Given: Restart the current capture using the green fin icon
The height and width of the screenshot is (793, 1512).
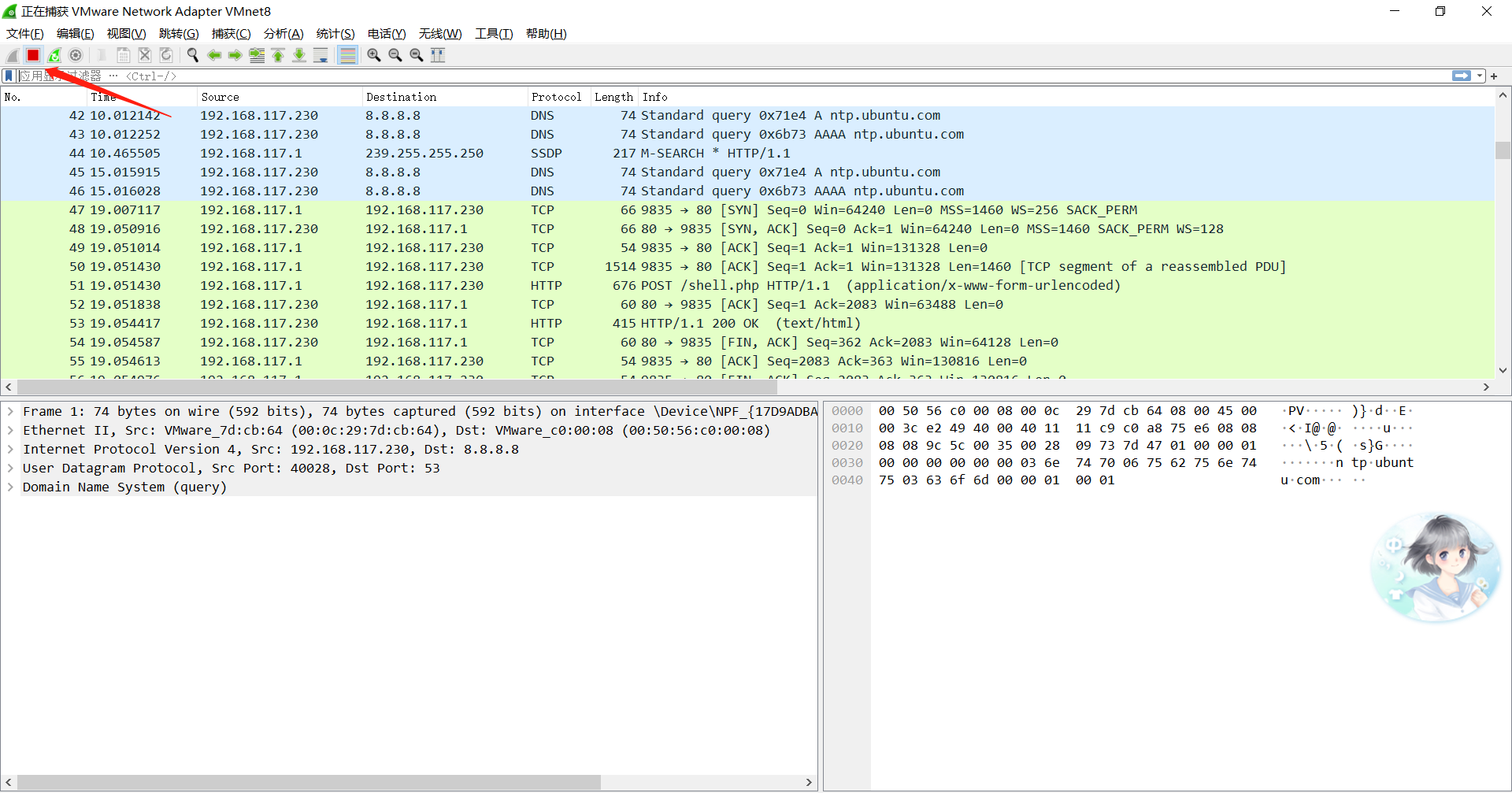Looking at the screenshot, I should point(54,55).
